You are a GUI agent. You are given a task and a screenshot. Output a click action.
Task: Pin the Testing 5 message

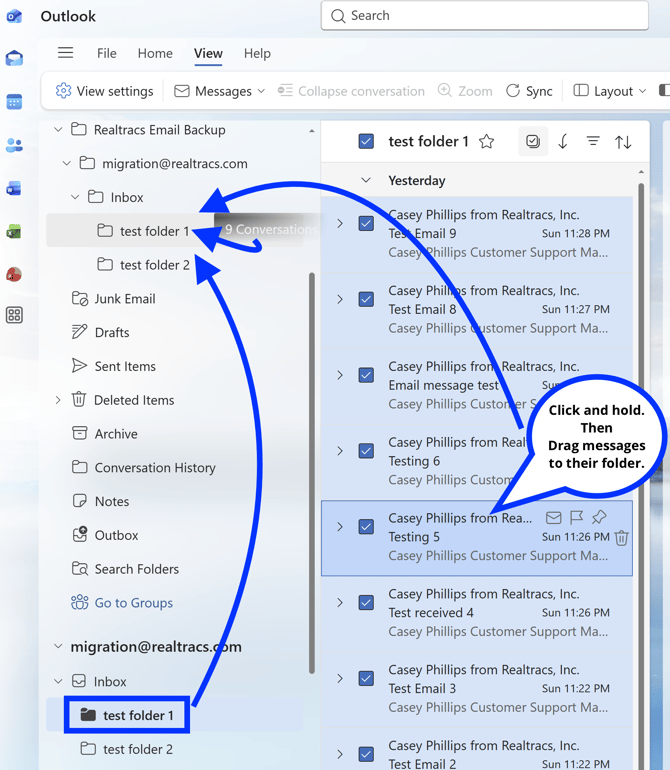tap(599, 517)
